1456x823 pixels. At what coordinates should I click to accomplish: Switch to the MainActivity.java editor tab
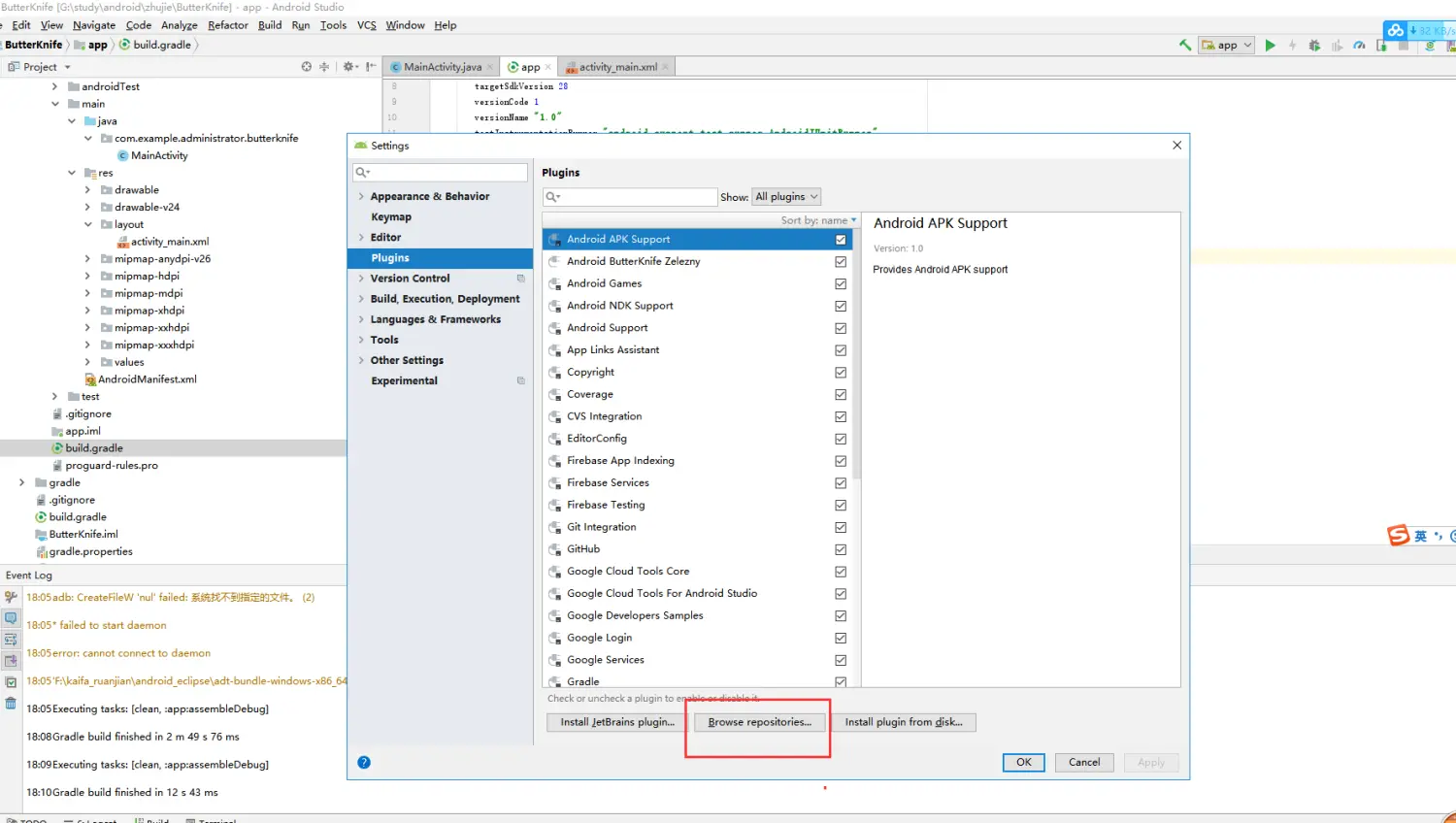(x=442, y=67)
